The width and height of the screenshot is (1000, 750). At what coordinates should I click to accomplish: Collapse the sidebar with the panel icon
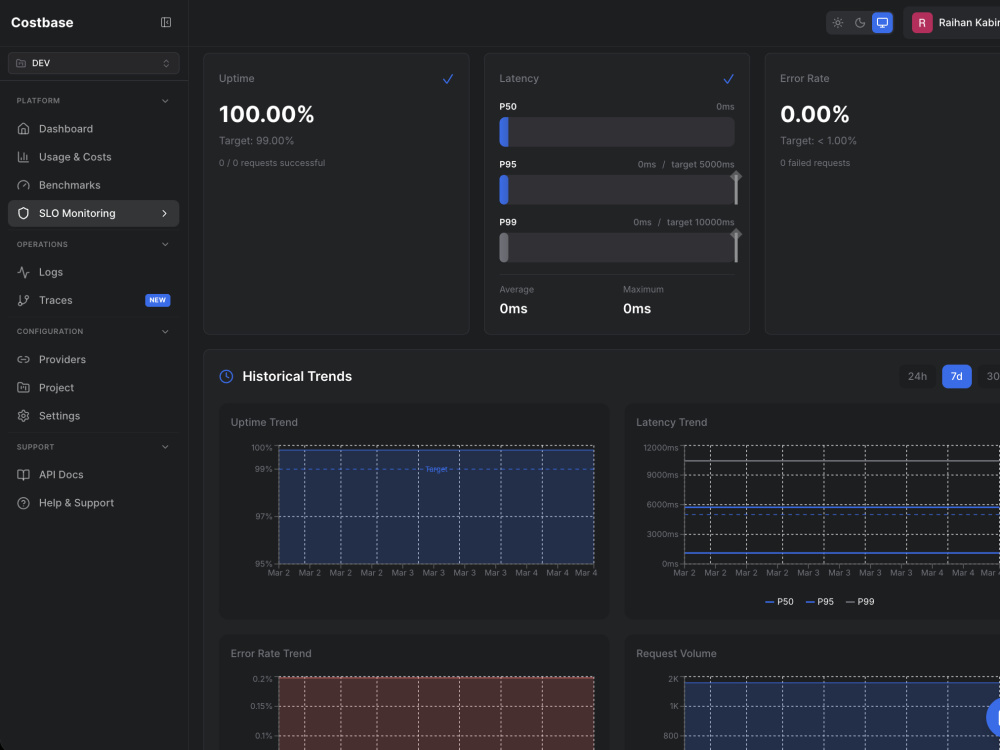pyautogui.click(x=166, y=22)
